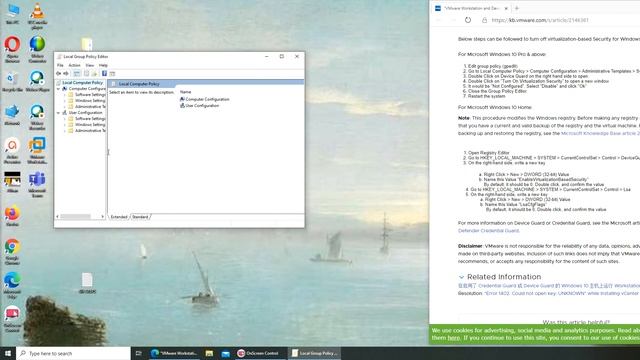Toggle the Show/Hide Console Tree toolbar icon
The height and width of the screenshot is (360, 640).
[77, 73]
